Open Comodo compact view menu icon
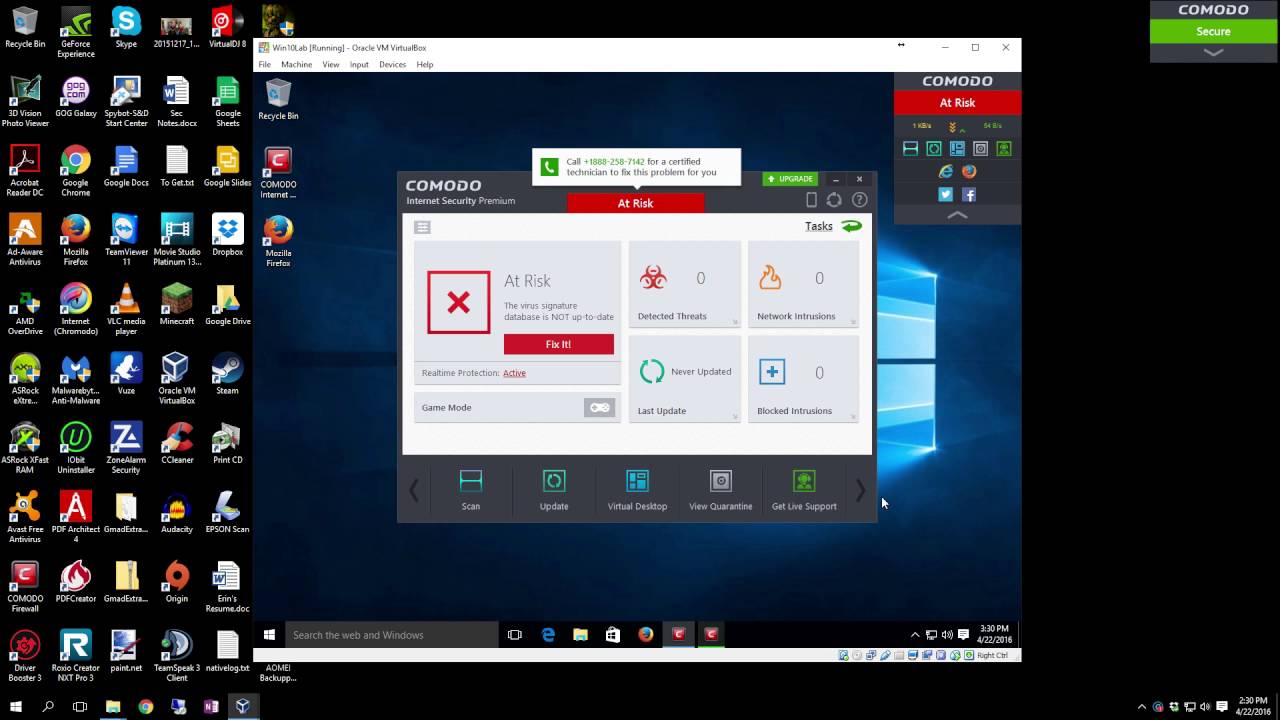This screenshot has width=1280, height=720. [423, 227]
